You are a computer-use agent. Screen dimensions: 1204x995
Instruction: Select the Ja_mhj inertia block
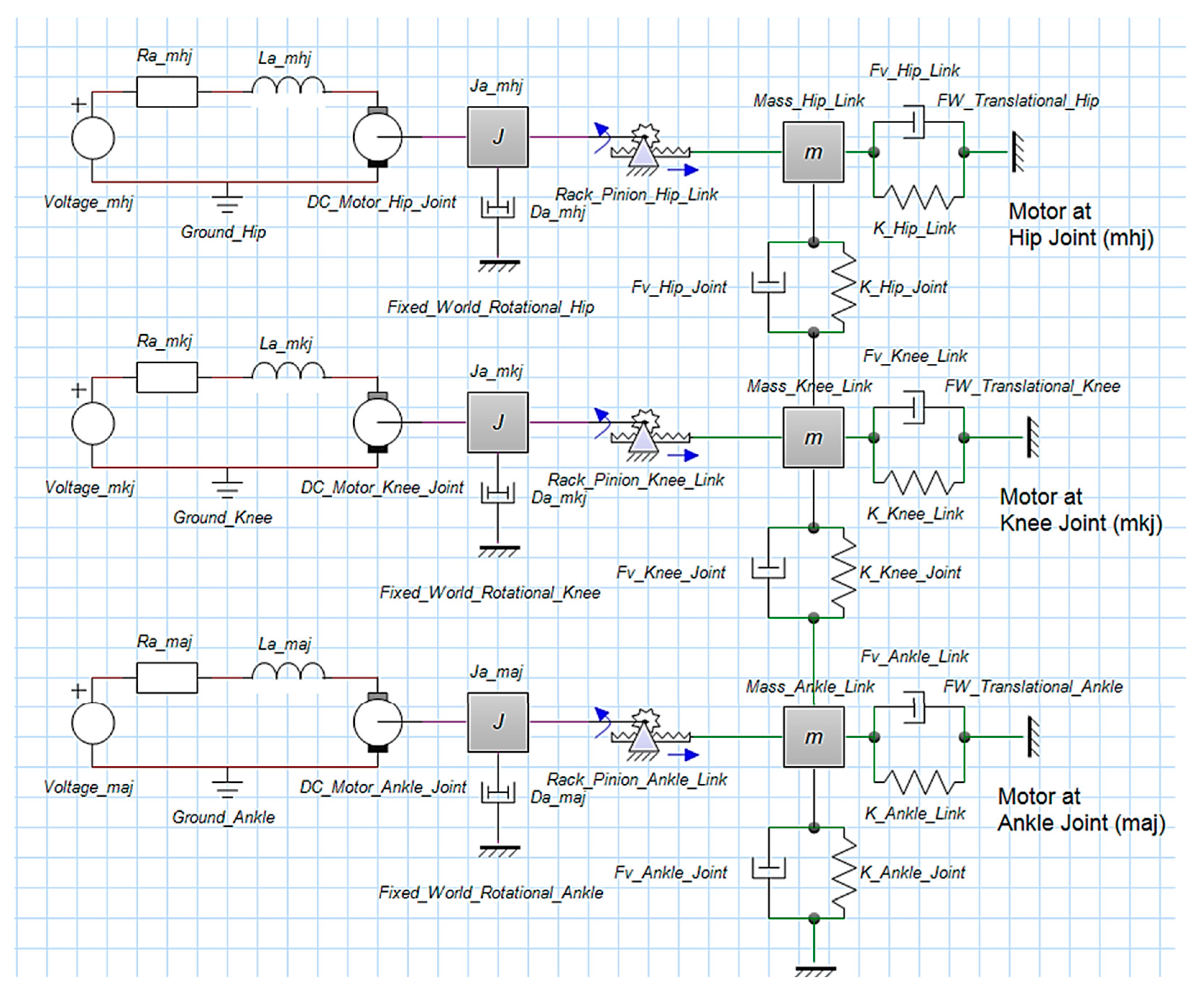pyautogui.click(x=497, y=137)
